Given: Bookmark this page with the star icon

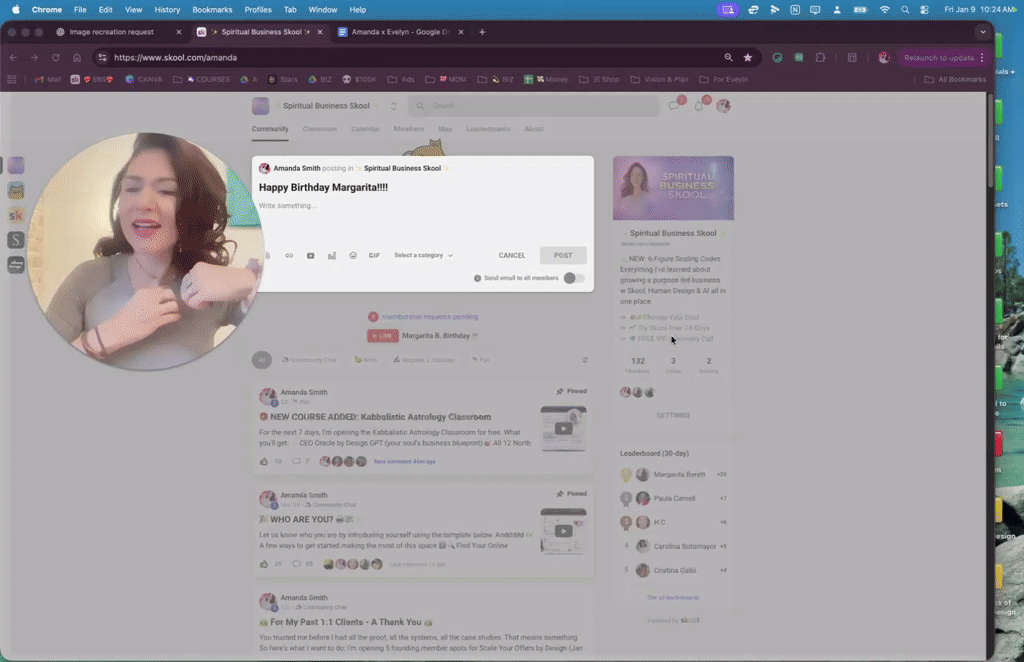Looking at the screenshot, I should [748, 57].
